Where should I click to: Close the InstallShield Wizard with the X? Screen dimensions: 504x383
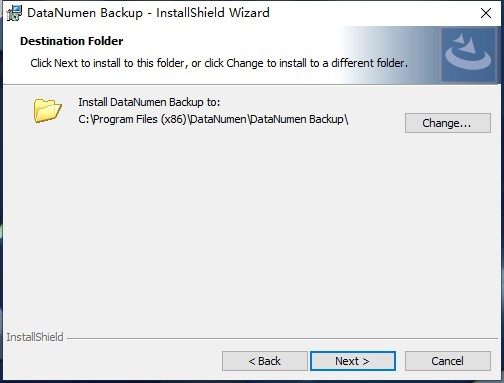[x=486, y=13]
